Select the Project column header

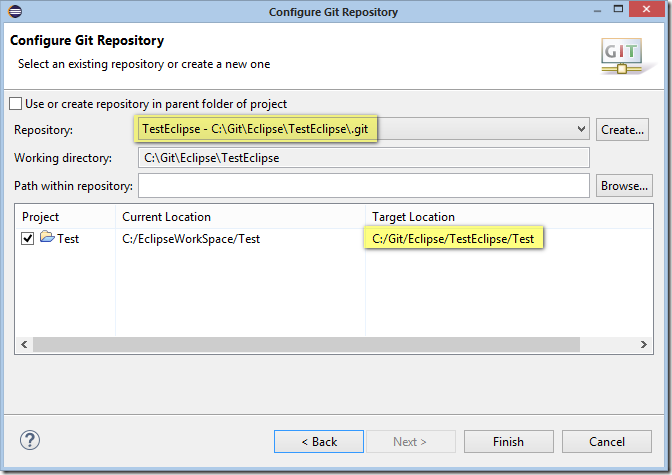[x=65, y=217]
